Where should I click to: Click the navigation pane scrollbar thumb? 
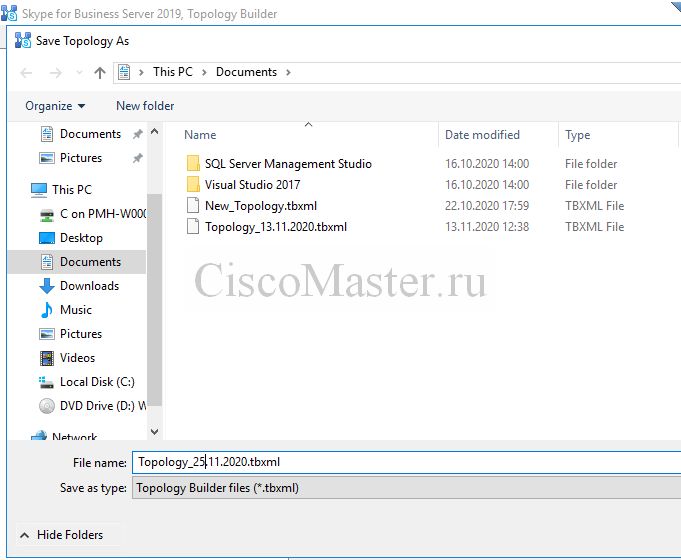[155, 300]
